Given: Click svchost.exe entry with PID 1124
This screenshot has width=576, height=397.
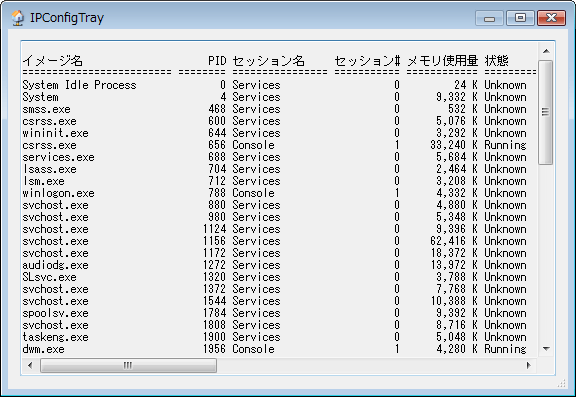Looking at the screenshot, I should (x=55, y=229).
